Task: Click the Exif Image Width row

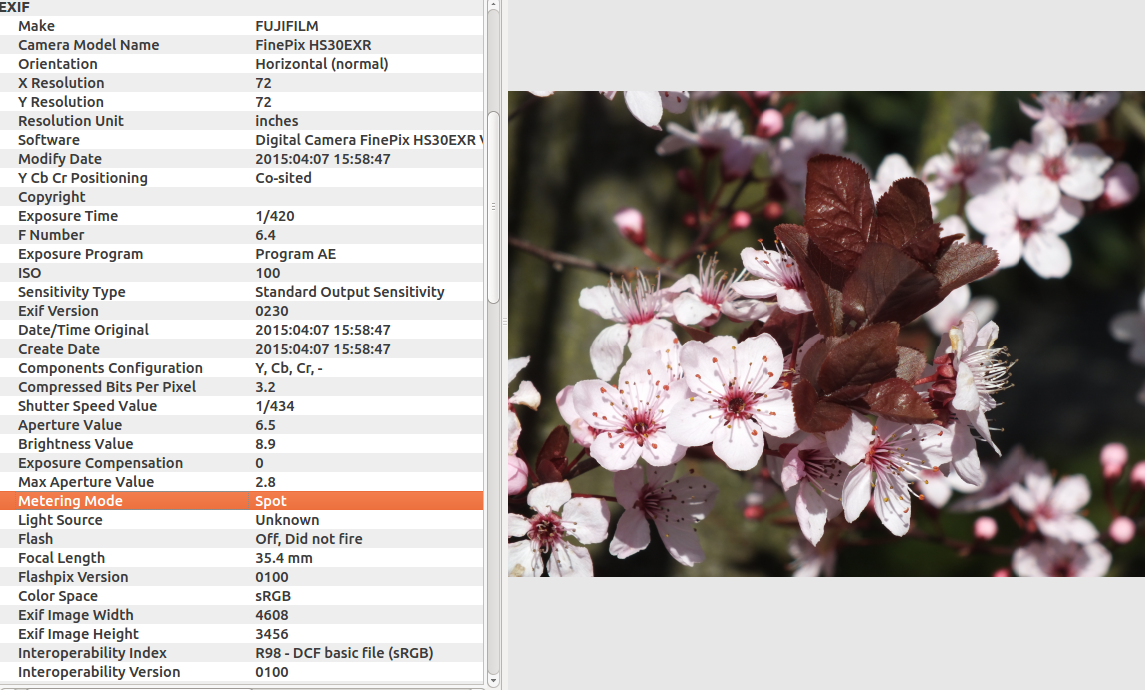Action: click(240, 615)
